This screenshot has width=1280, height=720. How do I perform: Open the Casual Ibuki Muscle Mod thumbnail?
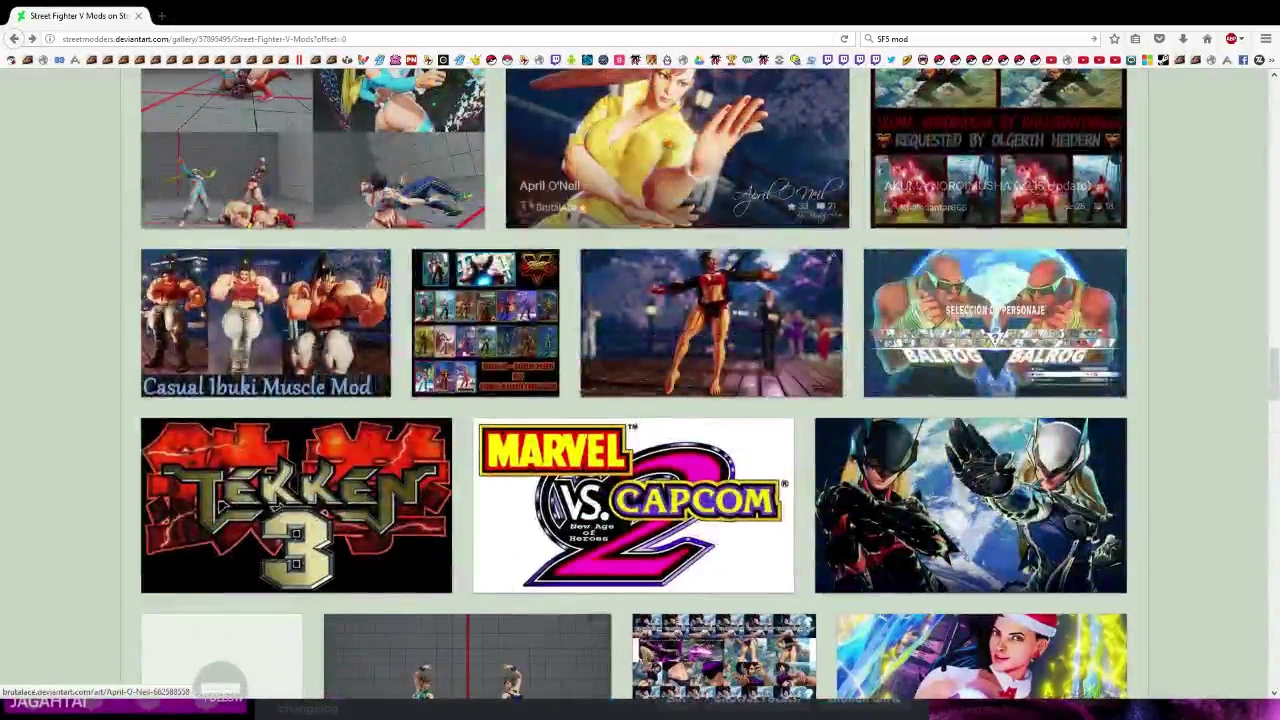point(266,323)
